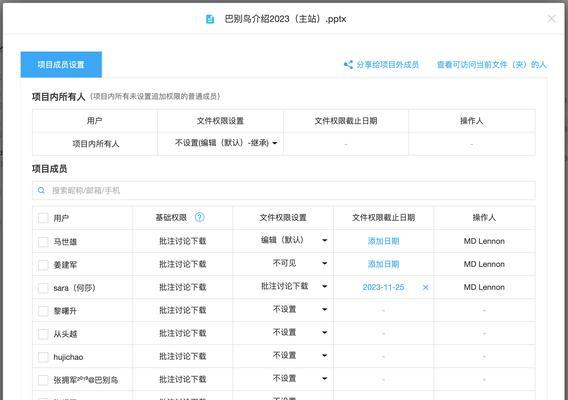Open 分享给项目外成员 link
568x400 pixels.
(387, 65)
